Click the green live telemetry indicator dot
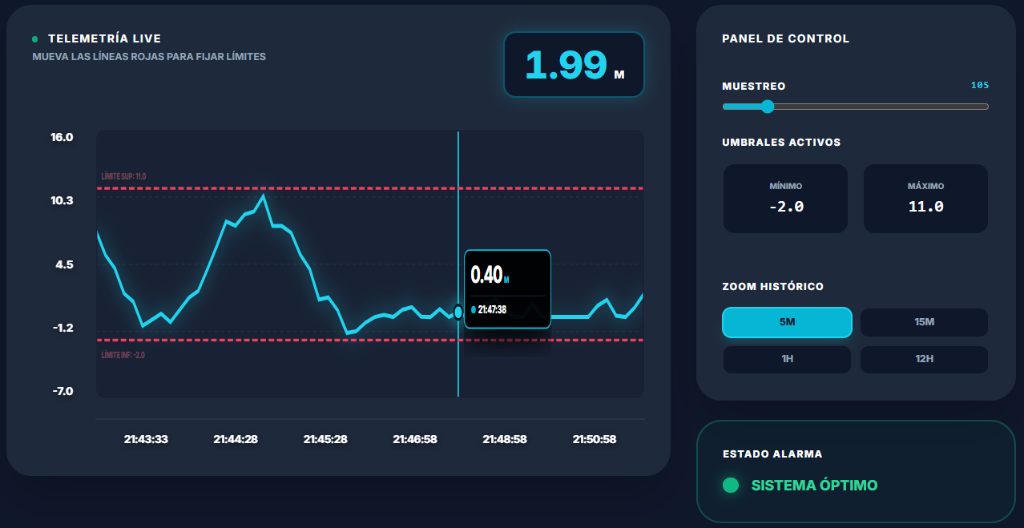The width and height of the screenshot is (1024, 528). click(x=35, y=39)
